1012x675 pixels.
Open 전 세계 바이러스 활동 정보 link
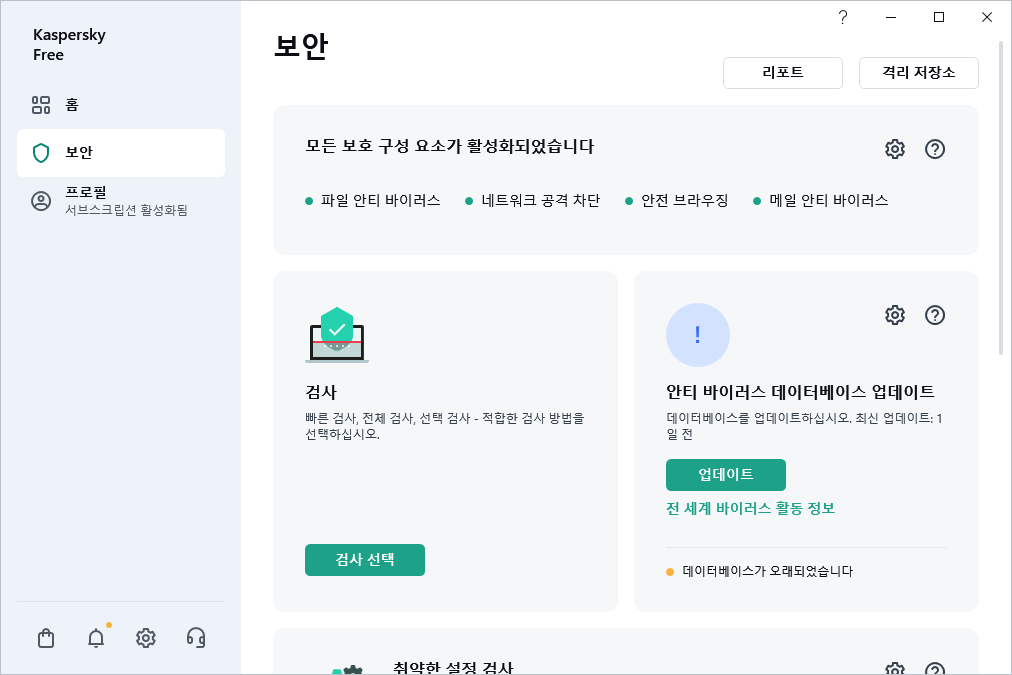[750, 508]
